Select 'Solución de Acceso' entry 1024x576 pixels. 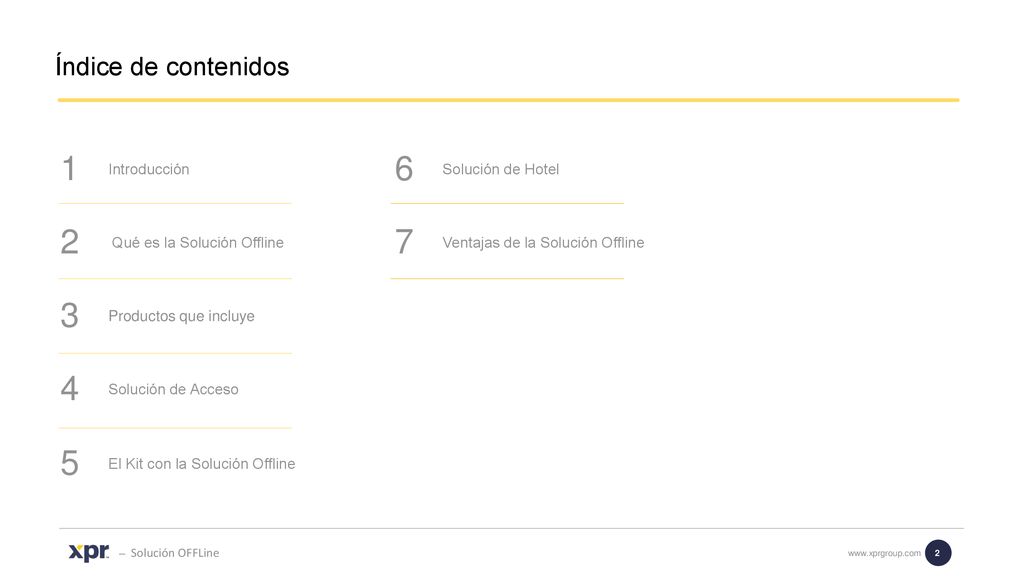[173, 389]
